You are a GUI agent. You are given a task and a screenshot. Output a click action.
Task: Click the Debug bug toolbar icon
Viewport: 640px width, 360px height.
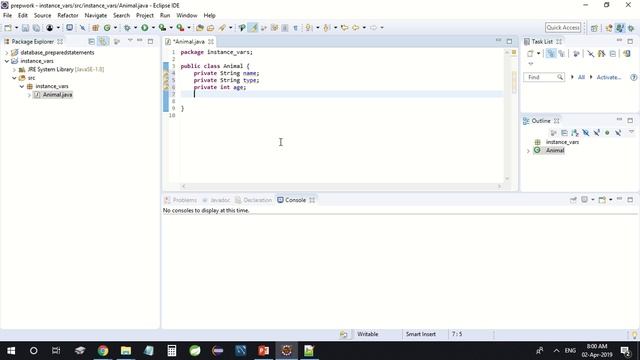pyautogui.click(x=127, y=28)
